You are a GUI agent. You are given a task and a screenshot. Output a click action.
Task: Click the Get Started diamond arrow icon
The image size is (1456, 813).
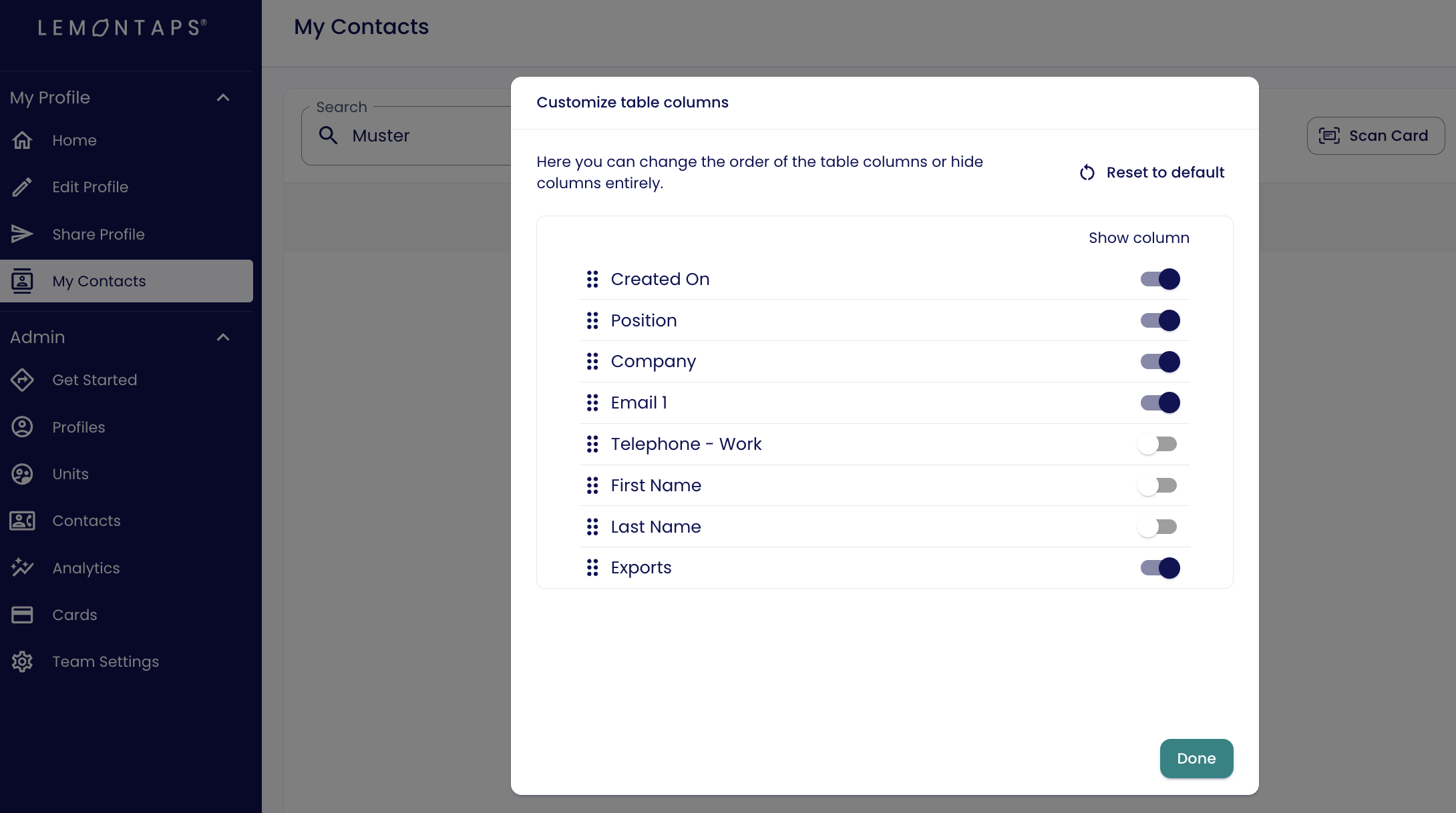pyautogui.click(x=22, y=380)
